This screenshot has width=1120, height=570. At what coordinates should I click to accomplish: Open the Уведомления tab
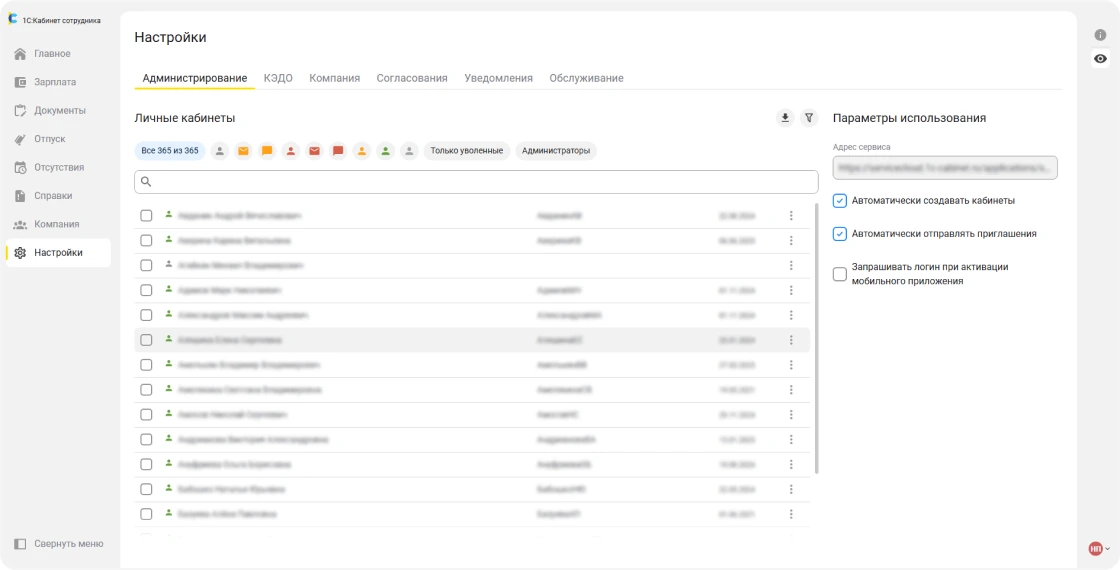(x=498, y=78)
